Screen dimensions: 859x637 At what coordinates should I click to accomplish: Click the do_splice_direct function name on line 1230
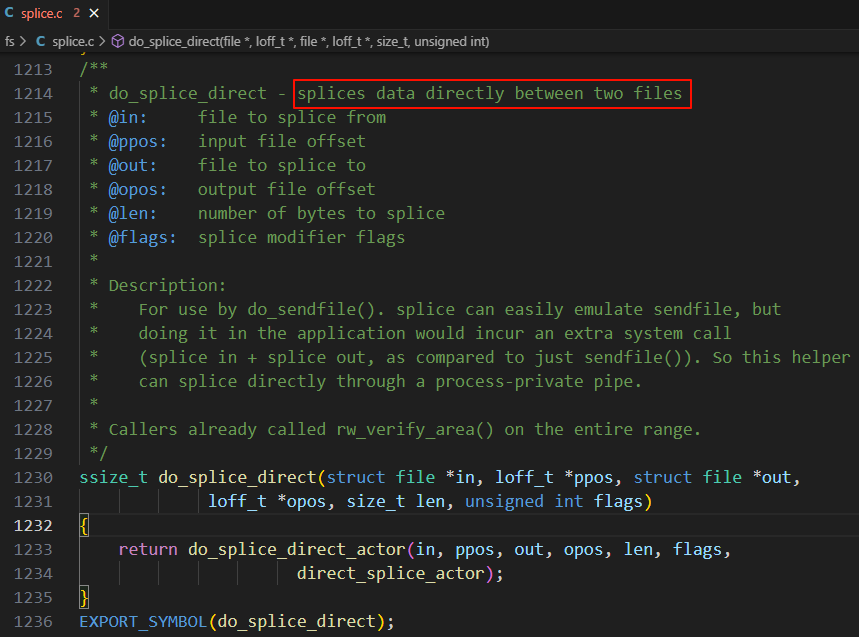pyautogui.click(x=237, y=478)
